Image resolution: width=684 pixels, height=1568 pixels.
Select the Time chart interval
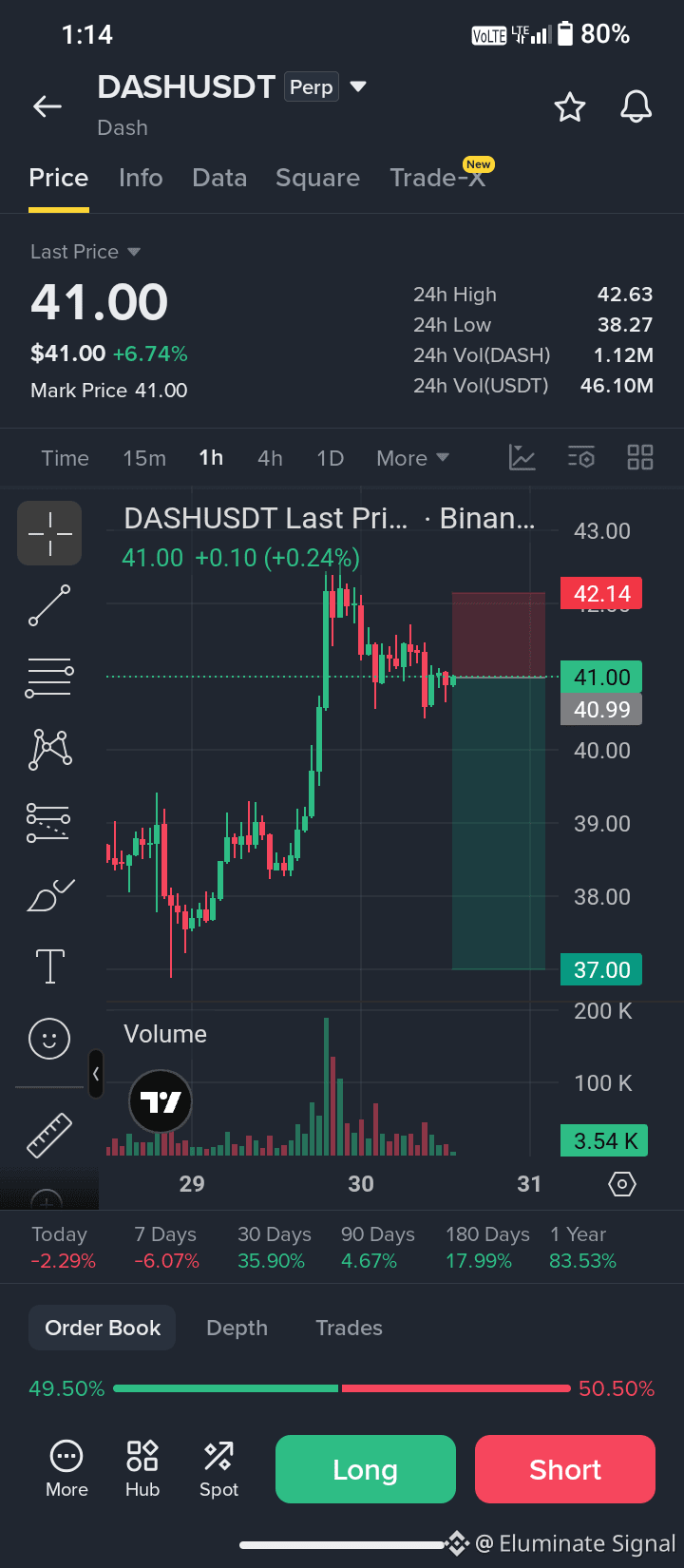66,458
